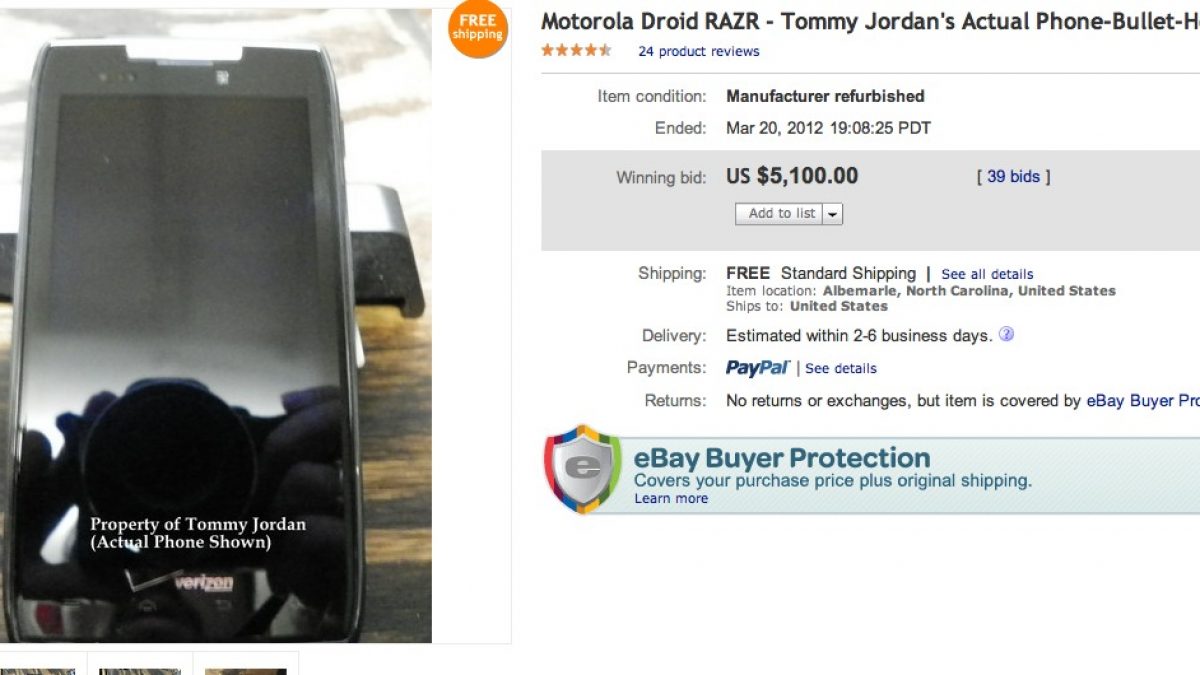Viewport: 1200px width, 675px height.
Task: View the 39 bids history
Action: (1013, 177)
